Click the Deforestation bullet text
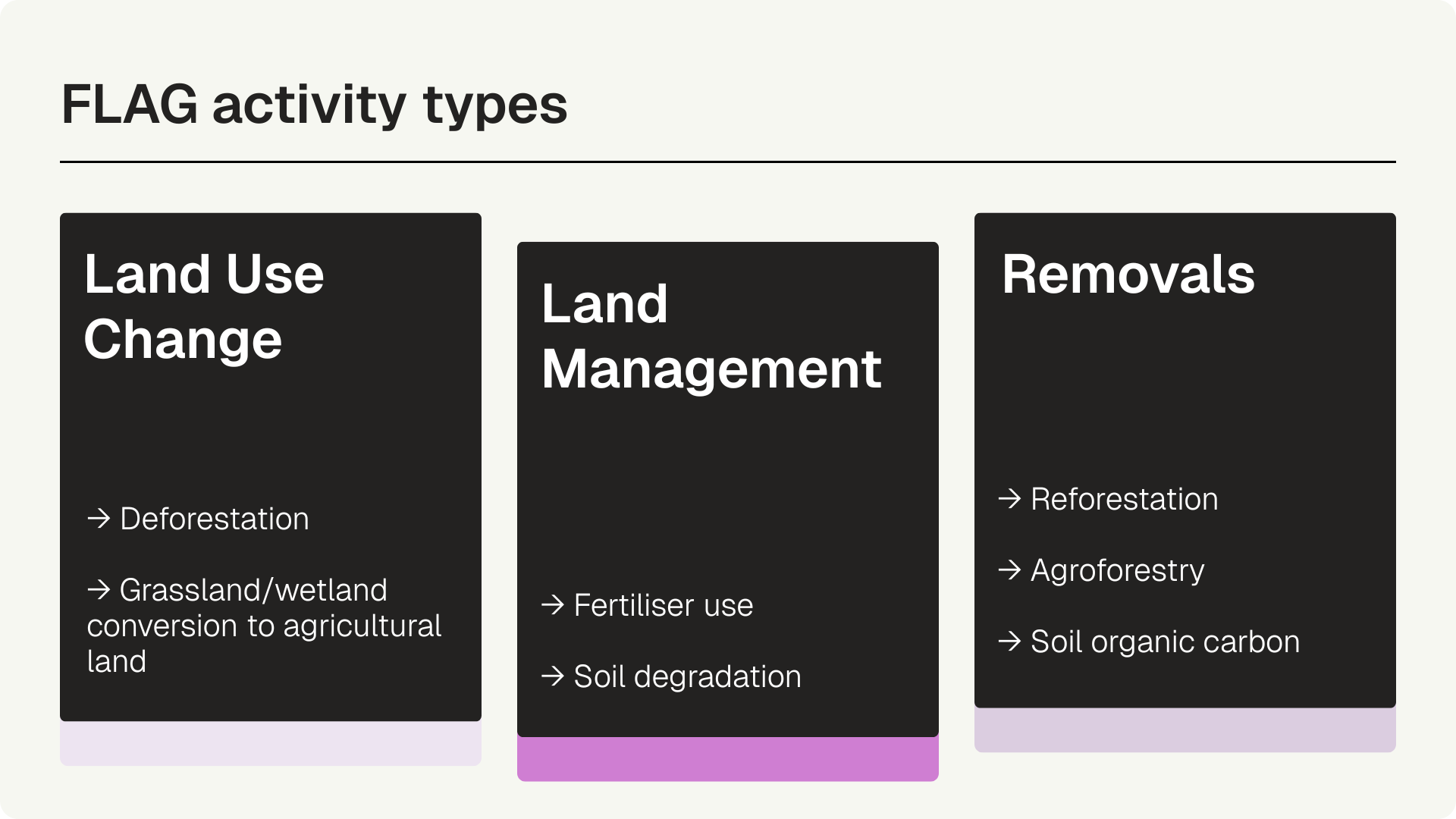The width and height of the screenshot is (1456, 819). click(215, 519)
